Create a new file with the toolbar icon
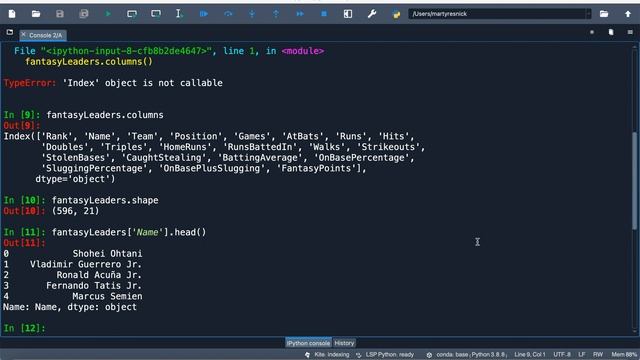The width and height of the screenshot is (640, 360). 12,14
